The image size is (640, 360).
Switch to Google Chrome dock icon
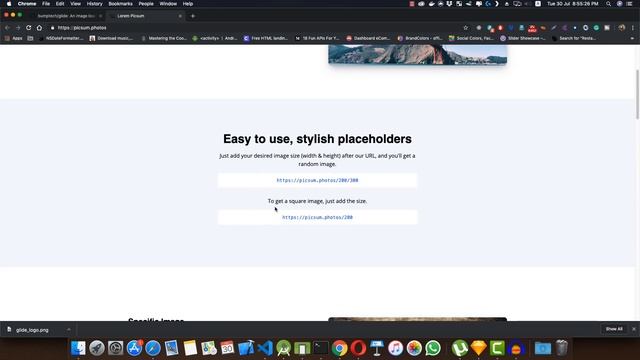click(340, 348)
